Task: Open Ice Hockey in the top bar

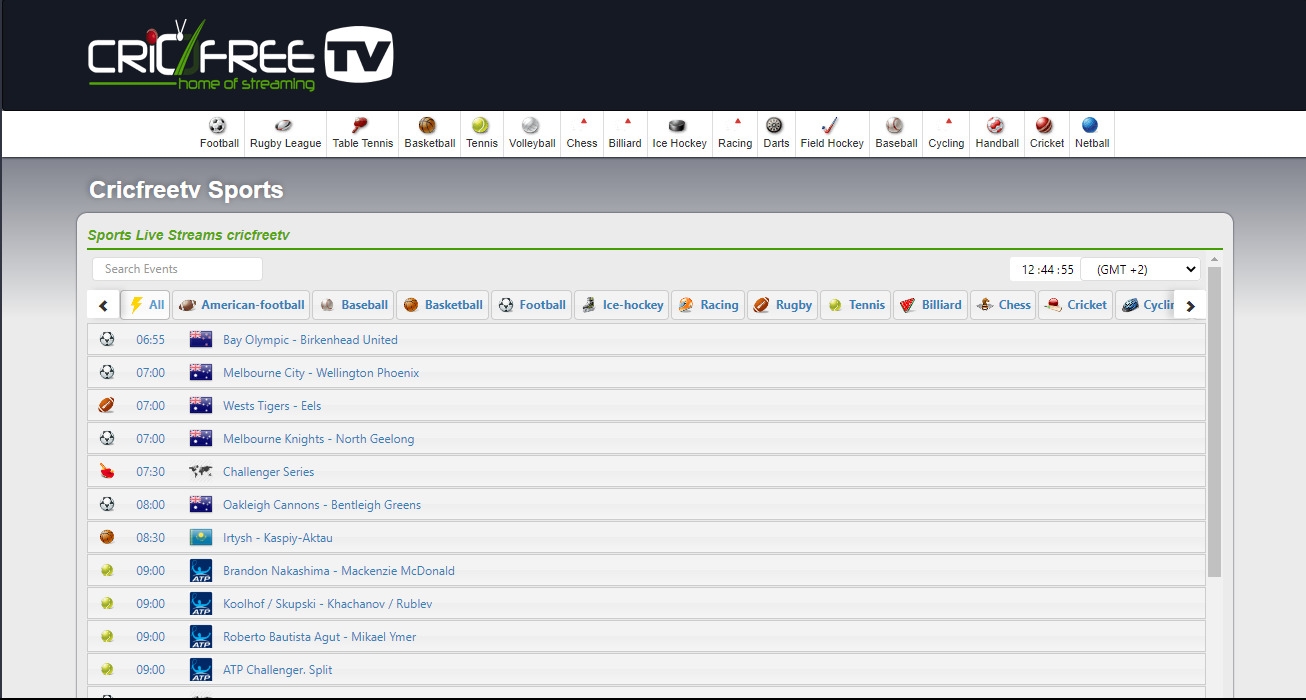Action: 679,134
